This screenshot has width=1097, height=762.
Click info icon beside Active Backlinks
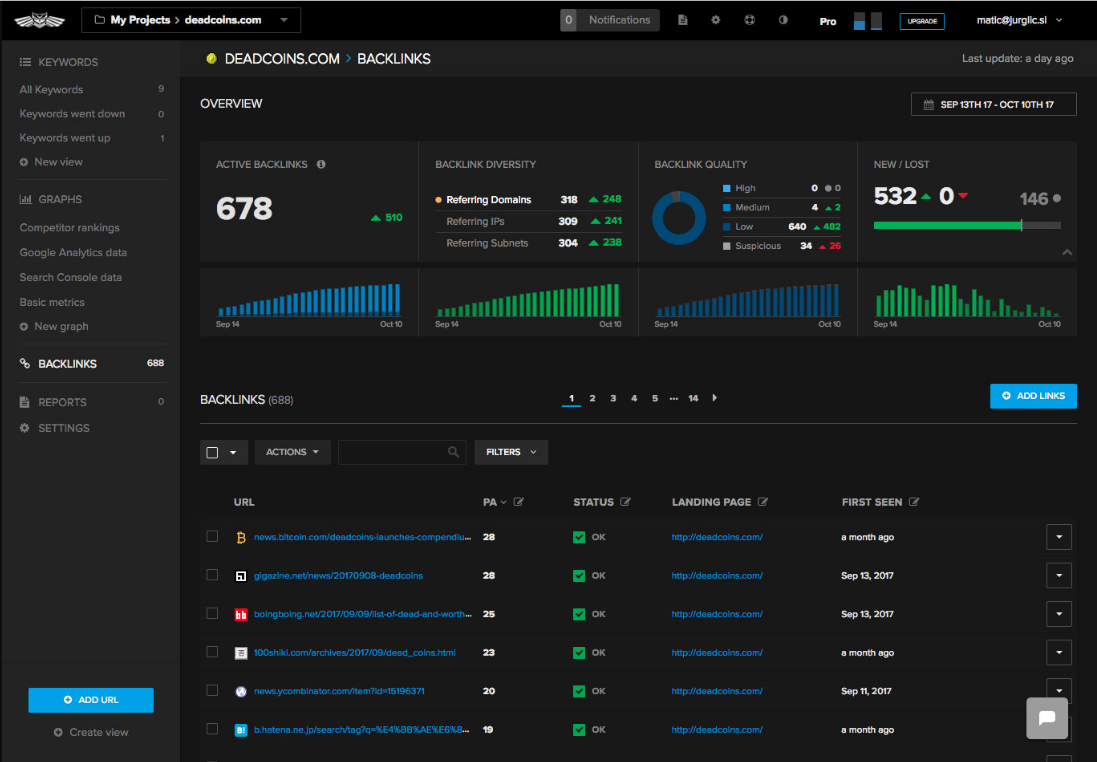(321, 164)
